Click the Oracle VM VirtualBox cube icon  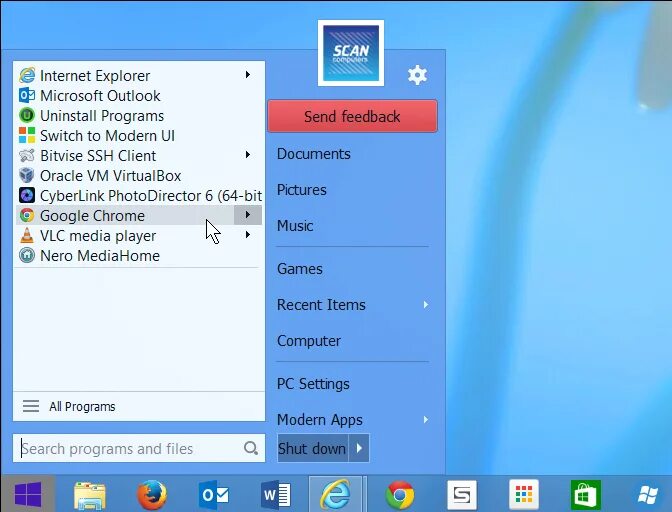[x=27, y=175]
